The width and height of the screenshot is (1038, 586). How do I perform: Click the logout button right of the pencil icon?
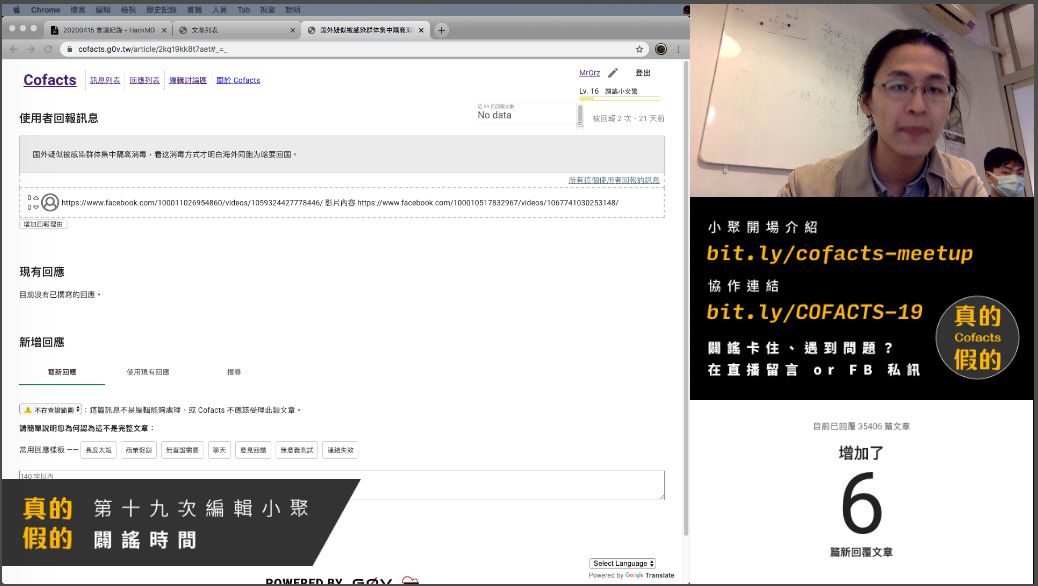pos(643,73)
